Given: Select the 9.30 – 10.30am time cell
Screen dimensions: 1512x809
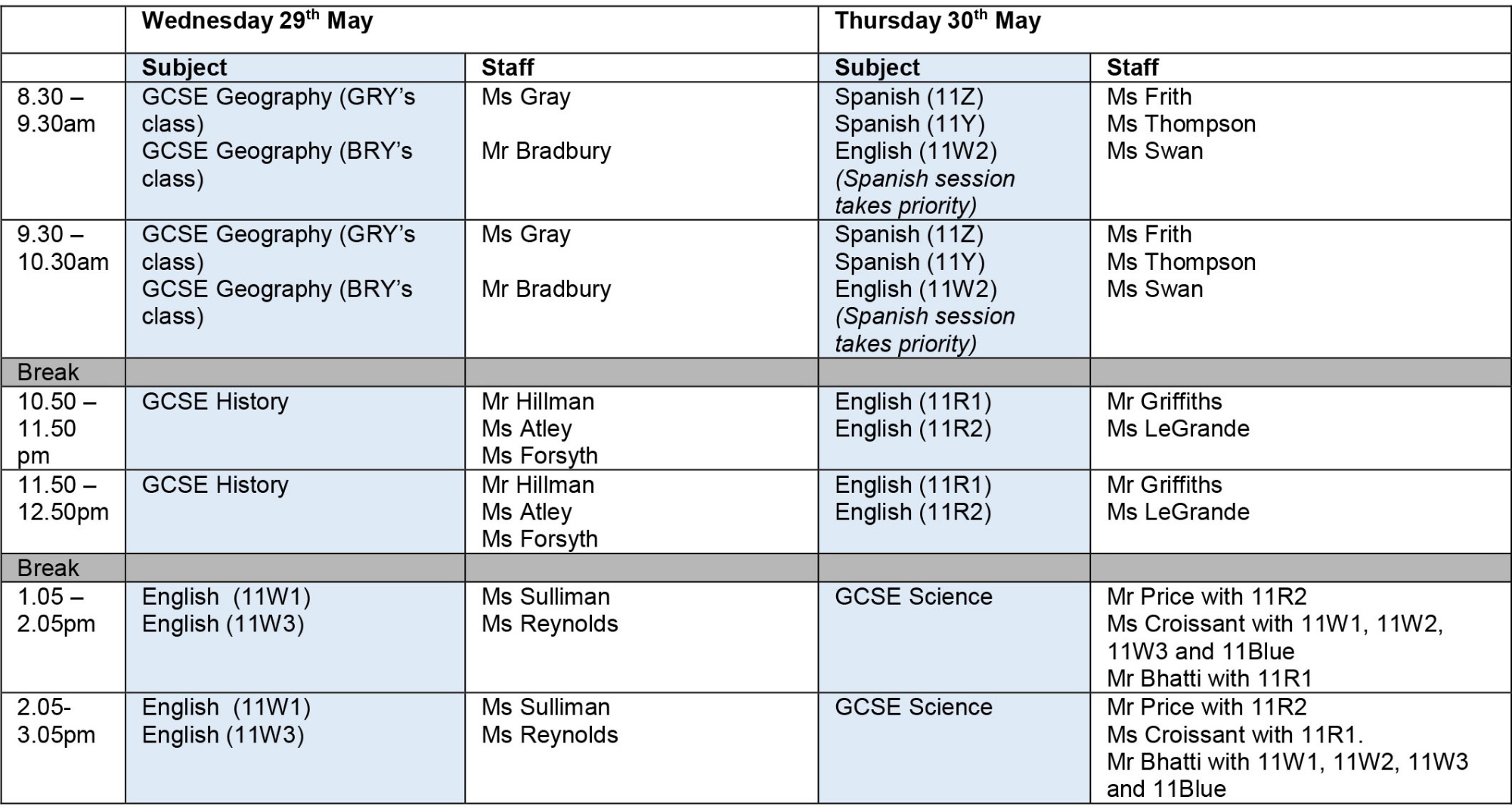Looking at the screenshot, I should click(64, 289).
